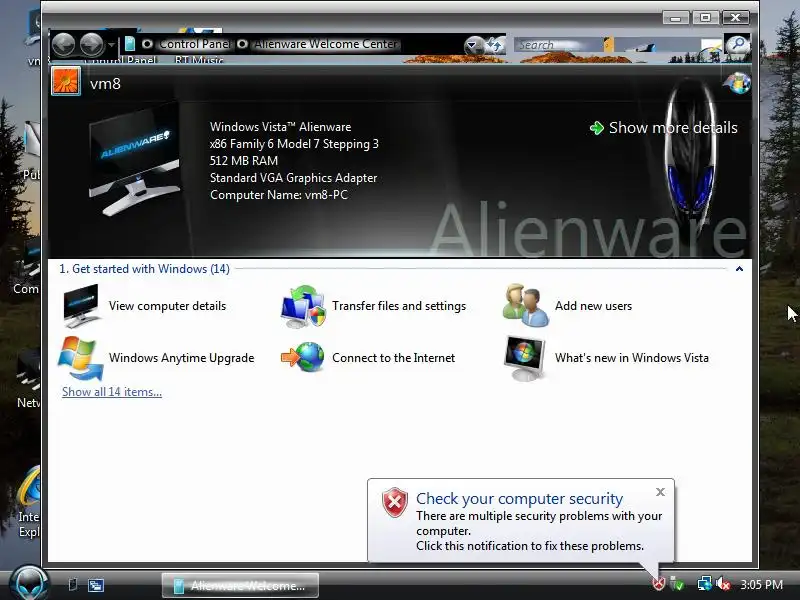The width and height of the screenshot is (800, 600).
Task: Open the View computer details icon
Action: coord(81,306)
